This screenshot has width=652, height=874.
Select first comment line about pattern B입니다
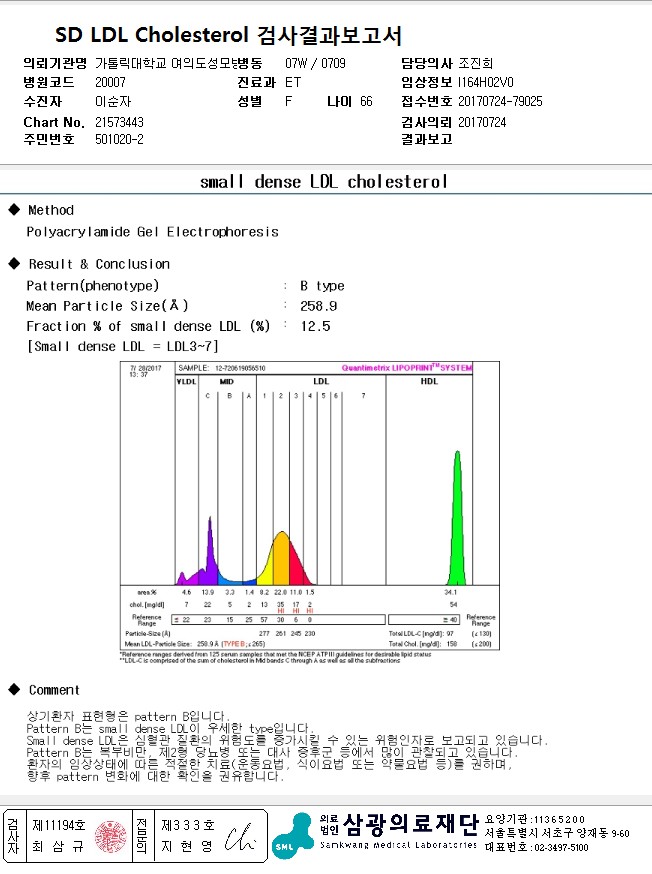click(x=128, y=716)
